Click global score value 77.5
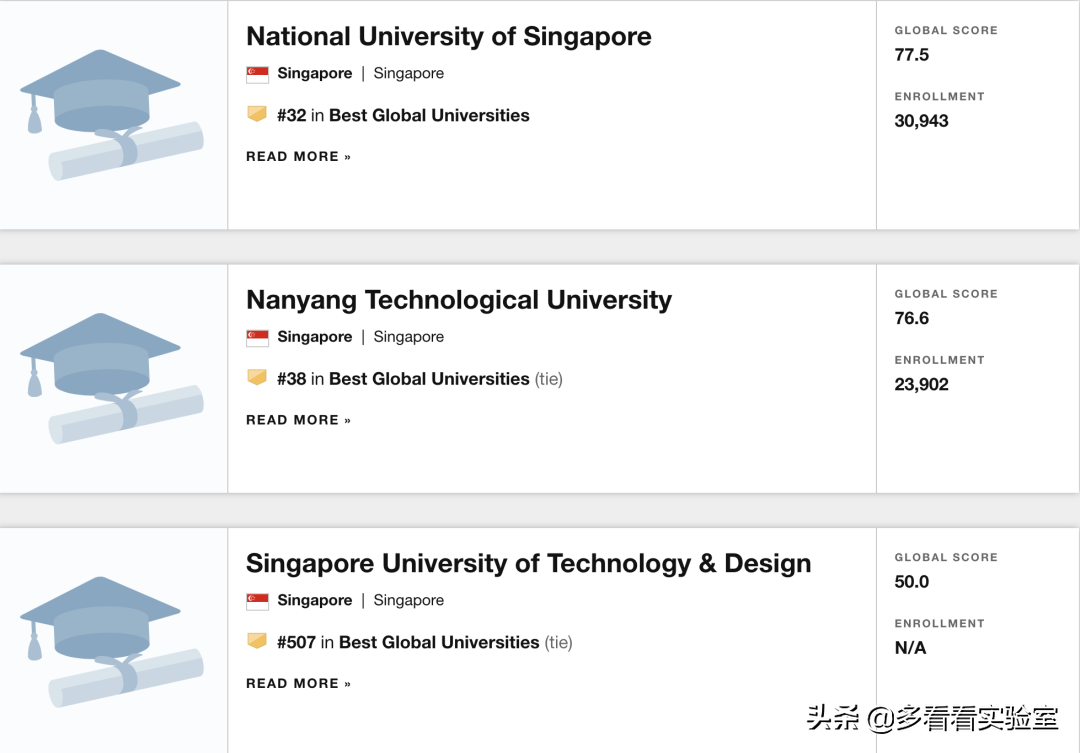1080x753 pixels. coord(911,55)
